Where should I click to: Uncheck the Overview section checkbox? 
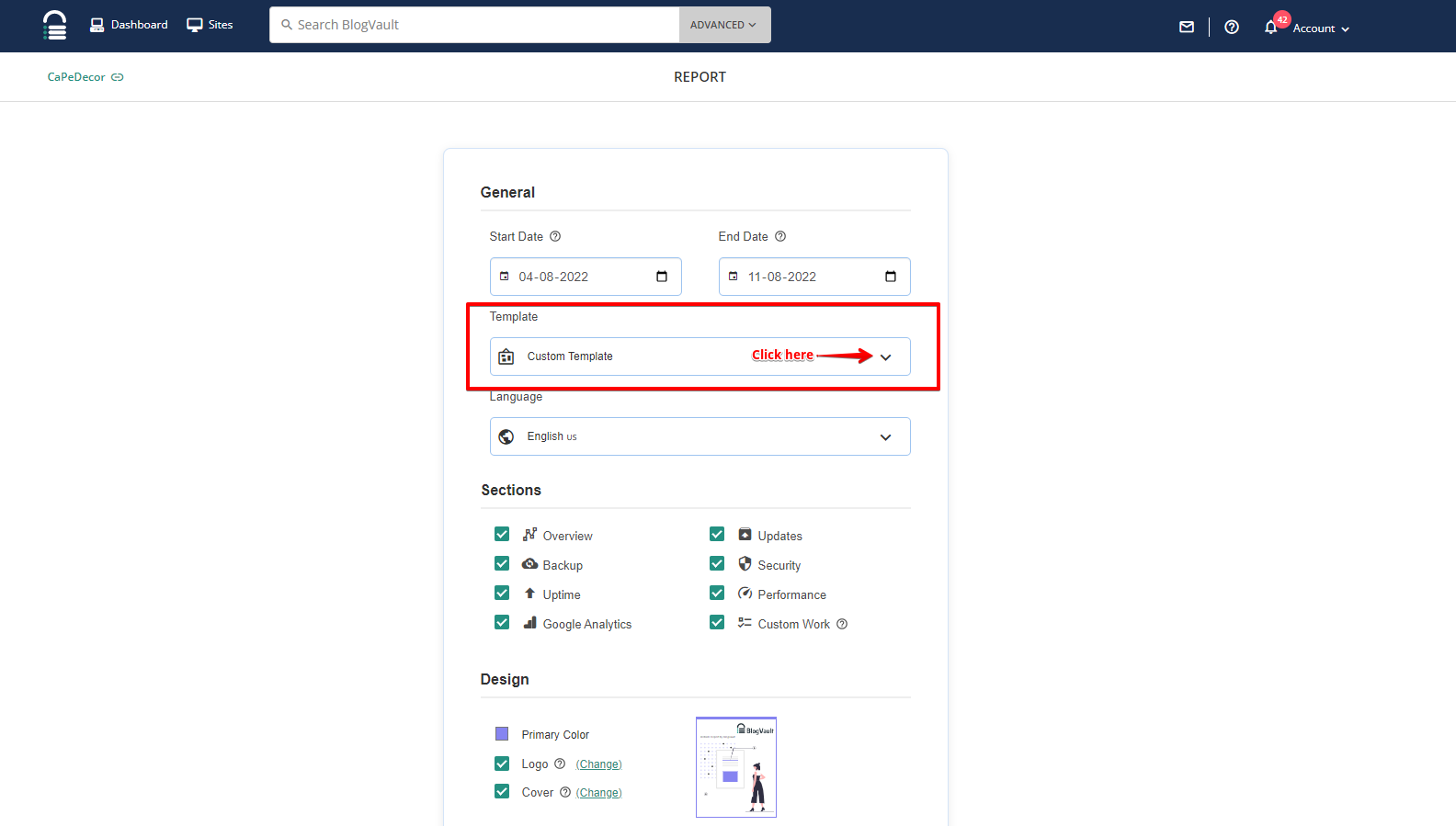click(x=502, y=535)
